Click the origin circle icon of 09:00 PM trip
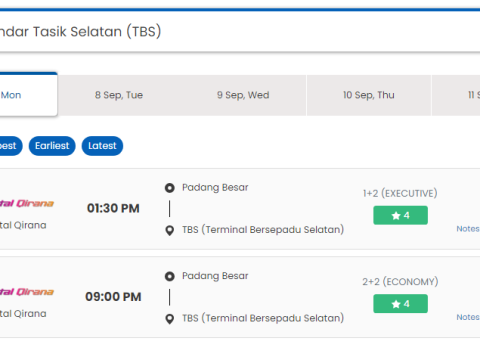480x360 pixels. pos(170,276)
